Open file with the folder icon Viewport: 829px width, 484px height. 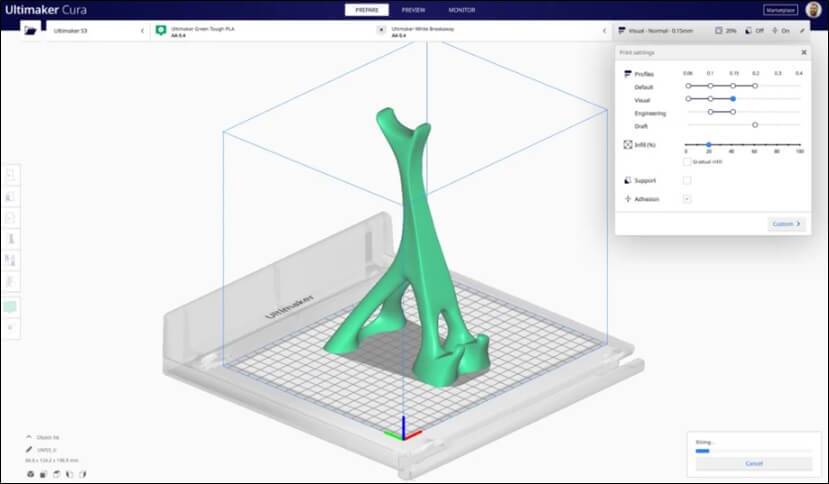pyautogui.click(x=30, y=31)
